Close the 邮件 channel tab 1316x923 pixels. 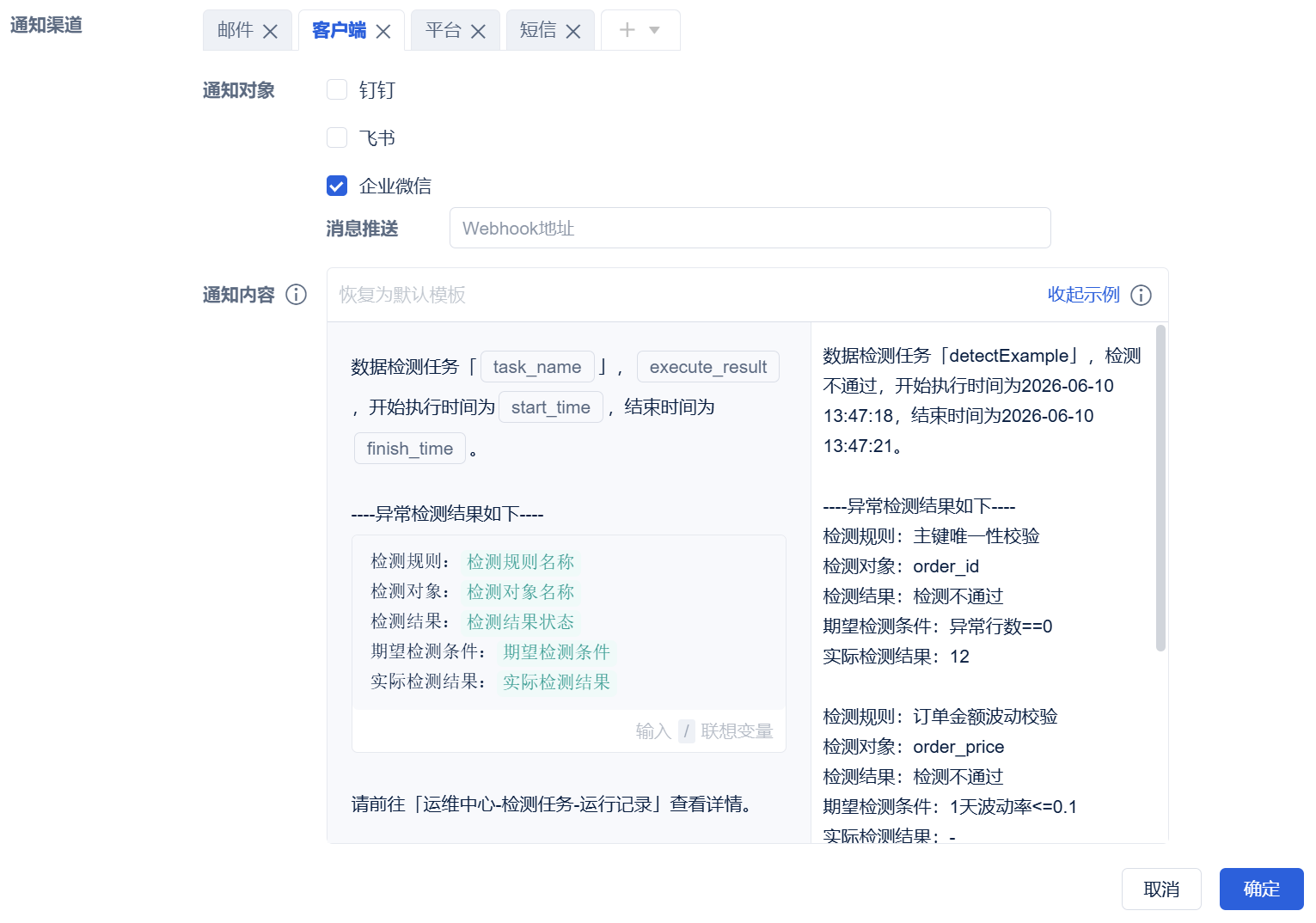click(270, 31)
